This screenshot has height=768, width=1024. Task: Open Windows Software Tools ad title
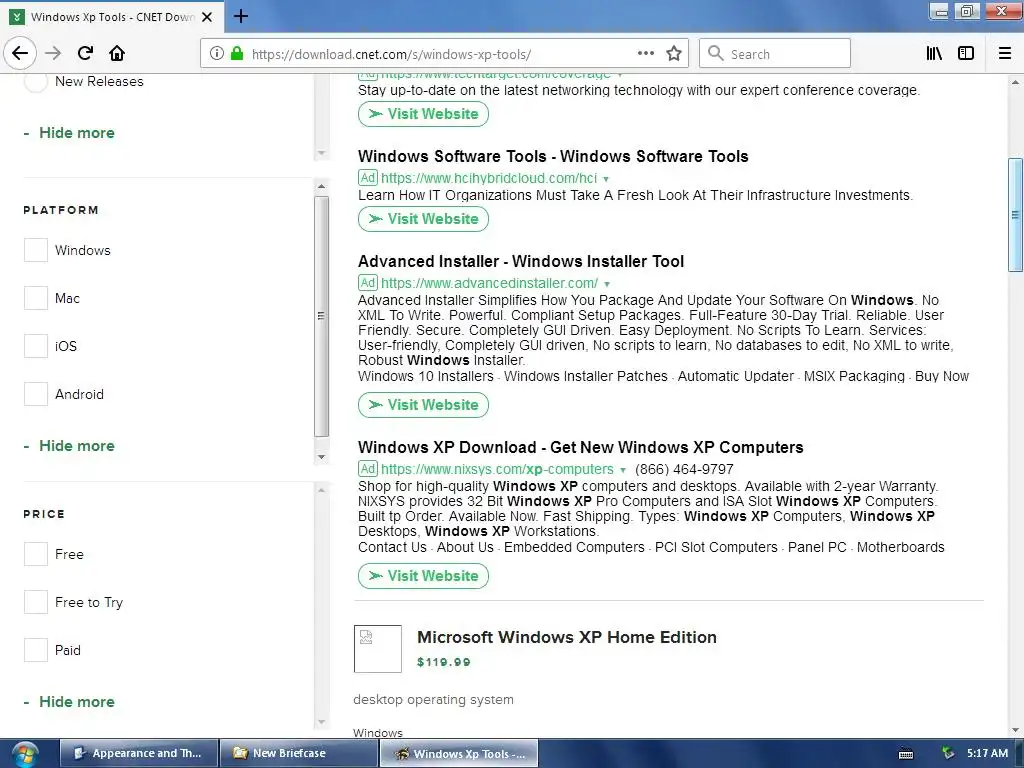553,156
